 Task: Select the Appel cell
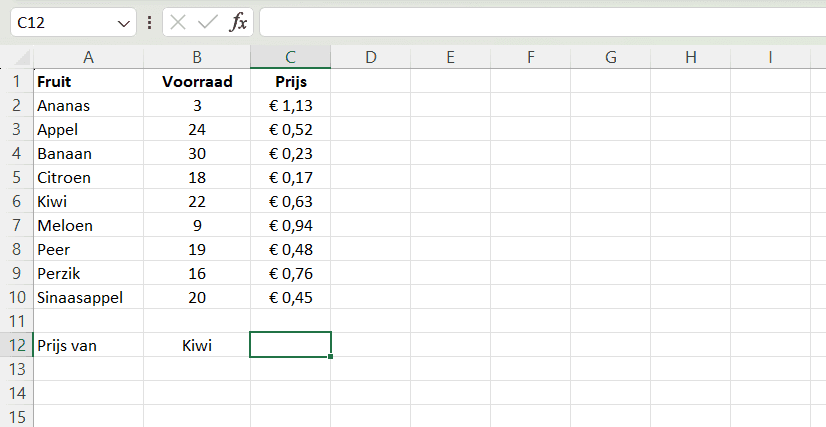(x=88, y=129)
